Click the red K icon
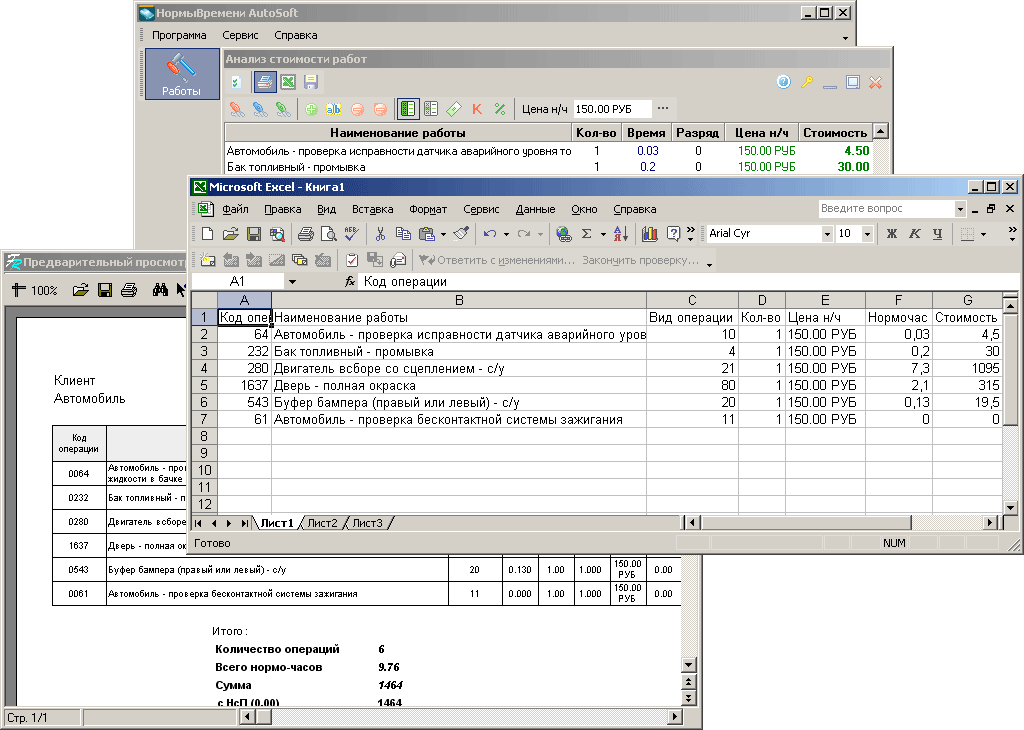 [477, 109]
